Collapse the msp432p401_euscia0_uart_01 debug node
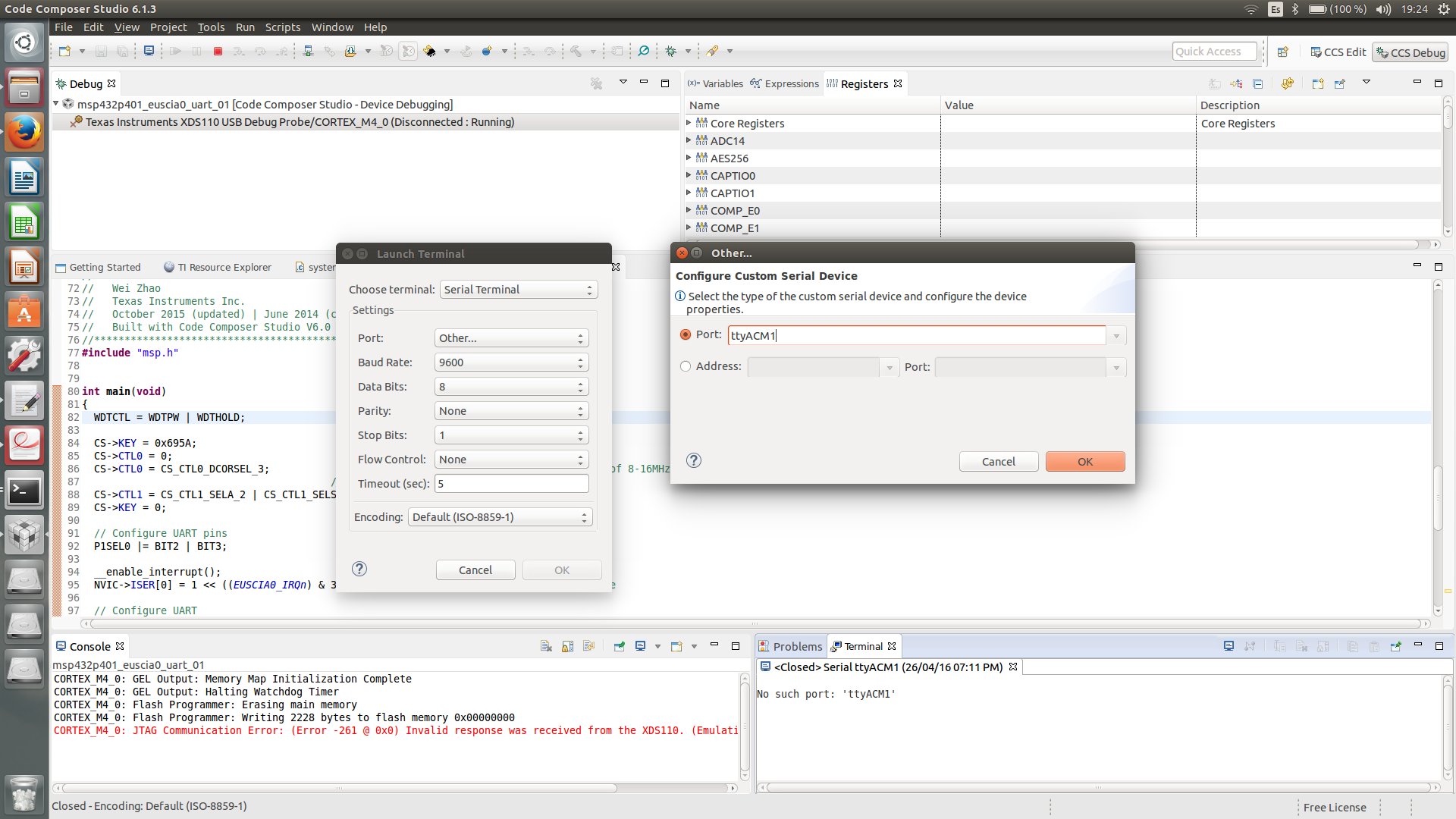 56,104
